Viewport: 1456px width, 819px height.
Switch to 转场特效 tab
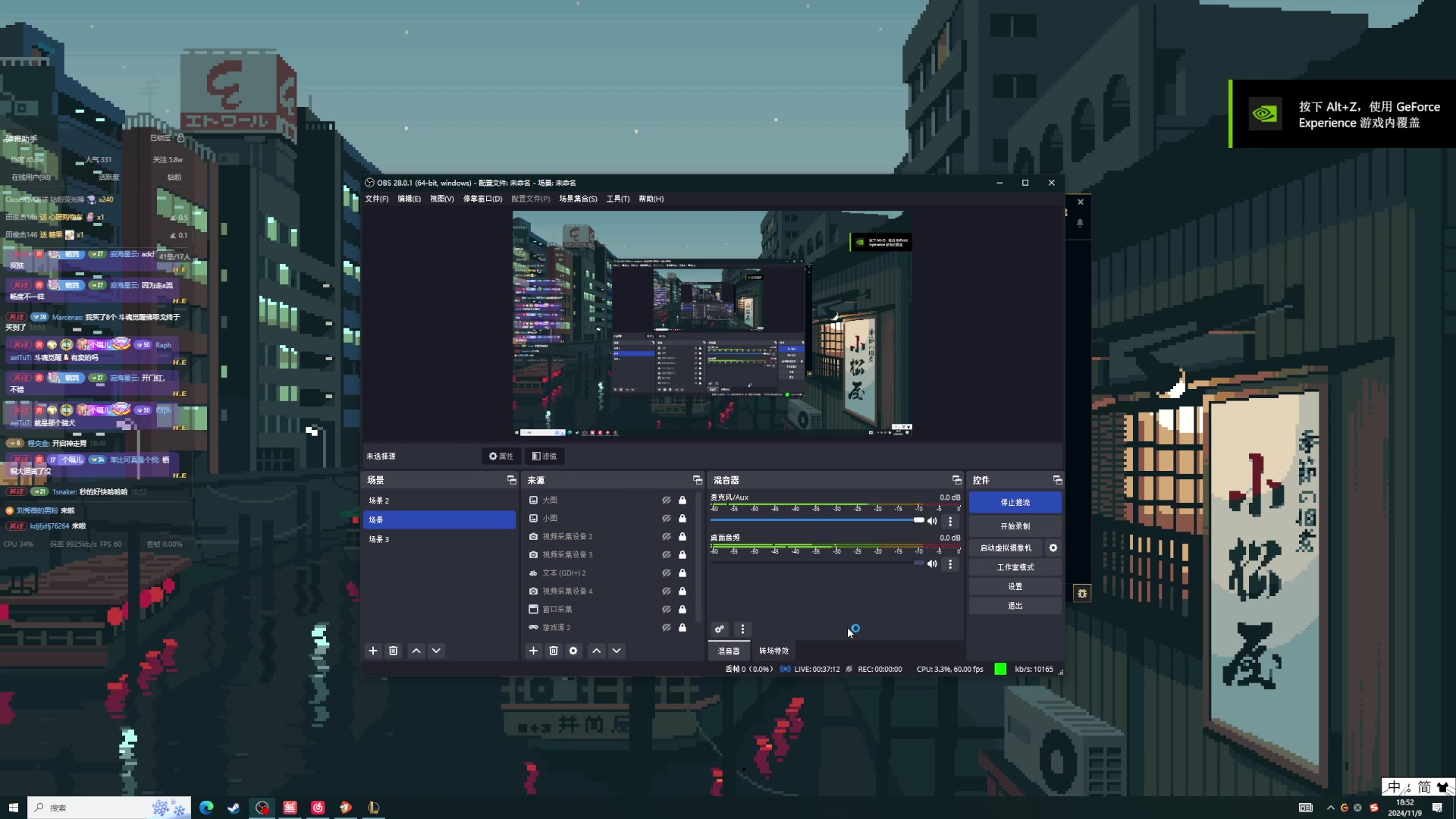click(x=773, y=651)
